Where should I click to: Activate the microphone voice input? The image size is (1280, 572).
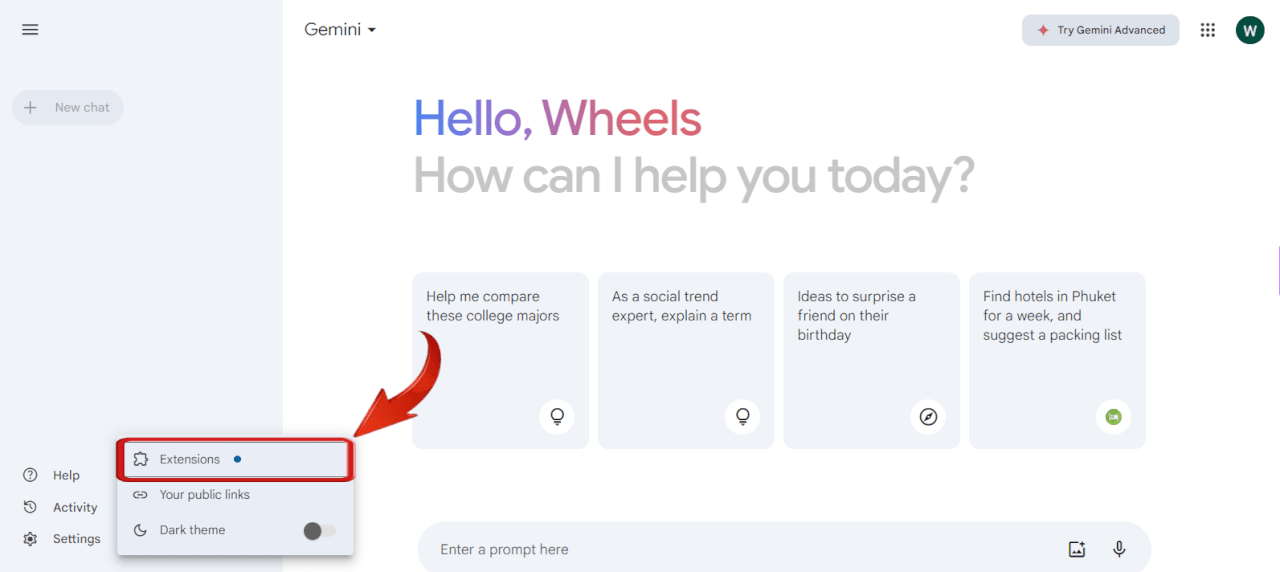coord(1119,549)
